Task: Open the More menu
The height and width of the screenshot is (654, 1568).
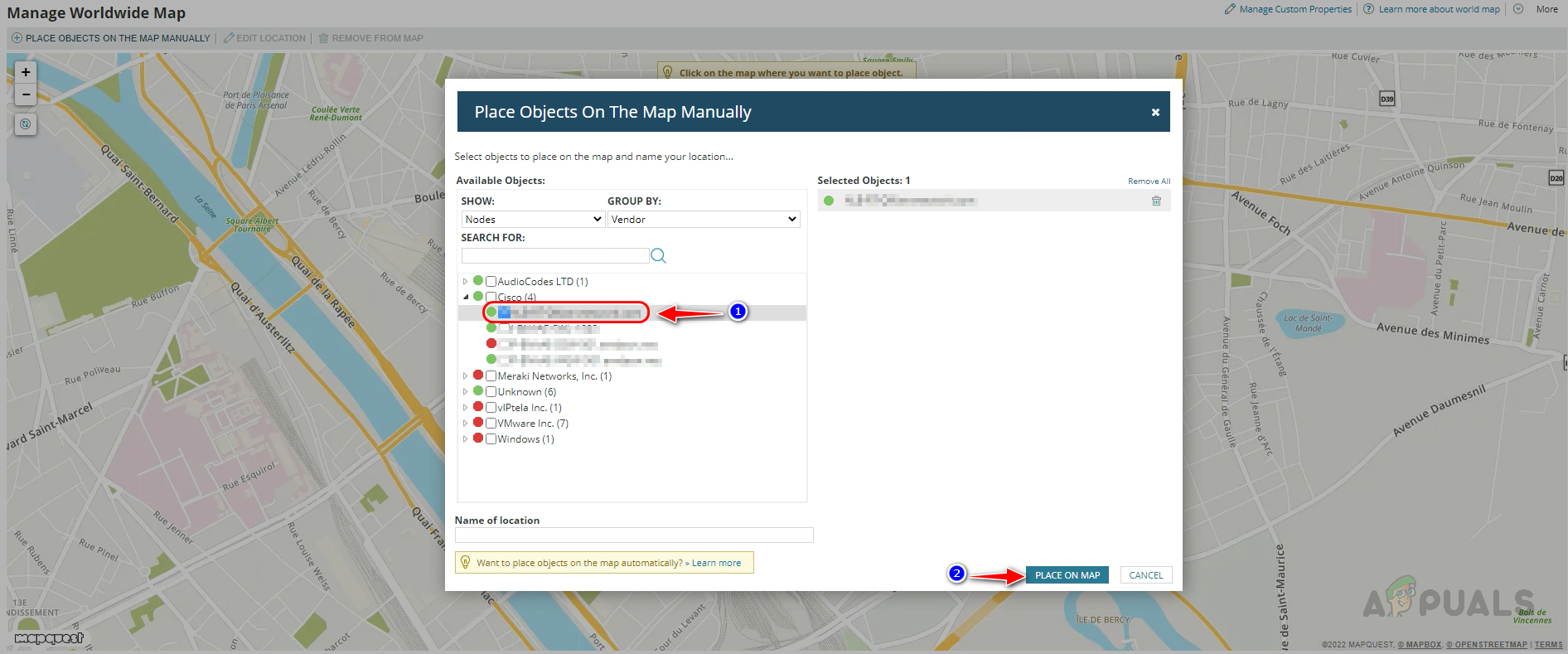Action: pyautogui.click(x=1546, y=9)
